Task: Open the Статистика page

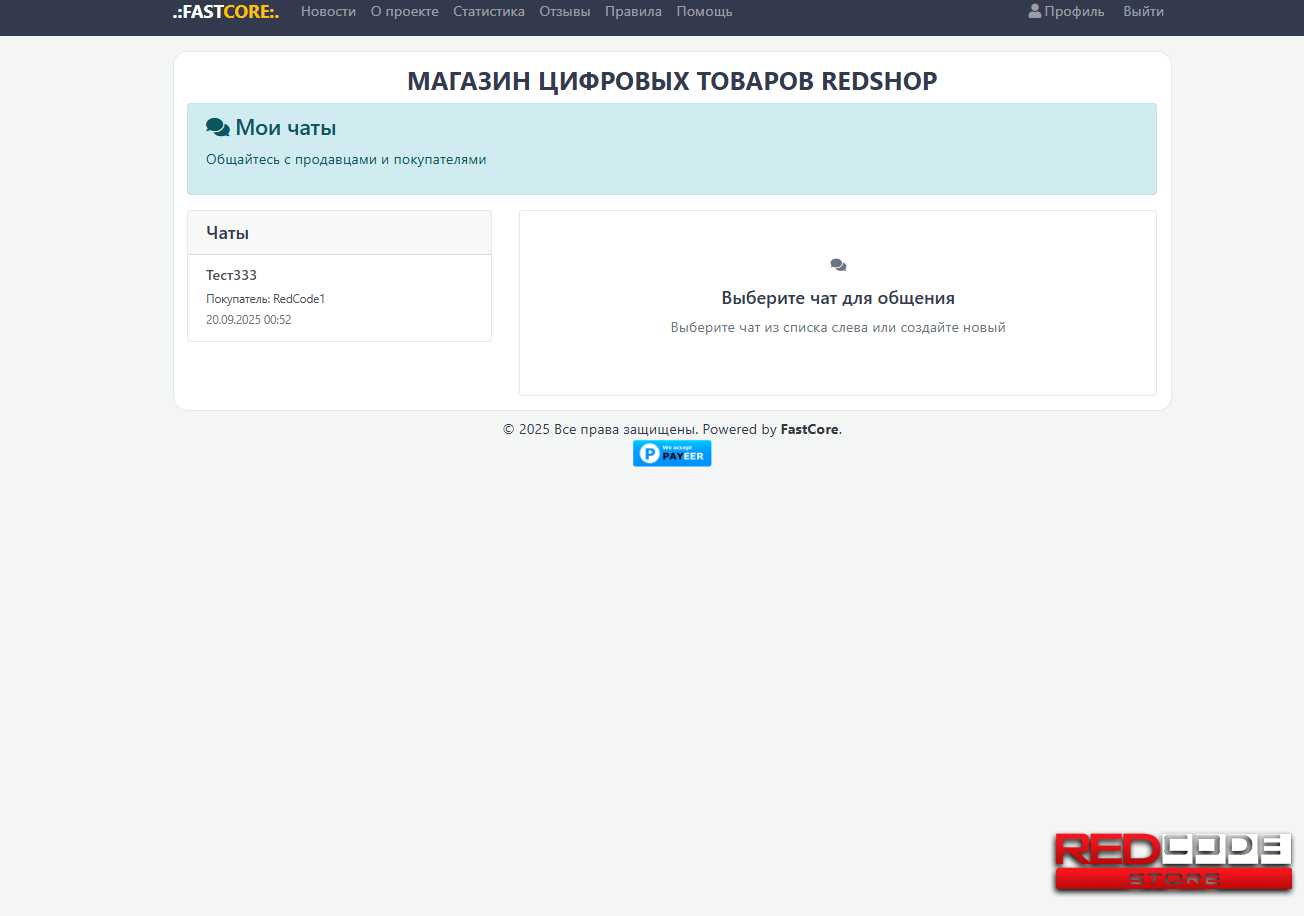Action: (488, 12)
